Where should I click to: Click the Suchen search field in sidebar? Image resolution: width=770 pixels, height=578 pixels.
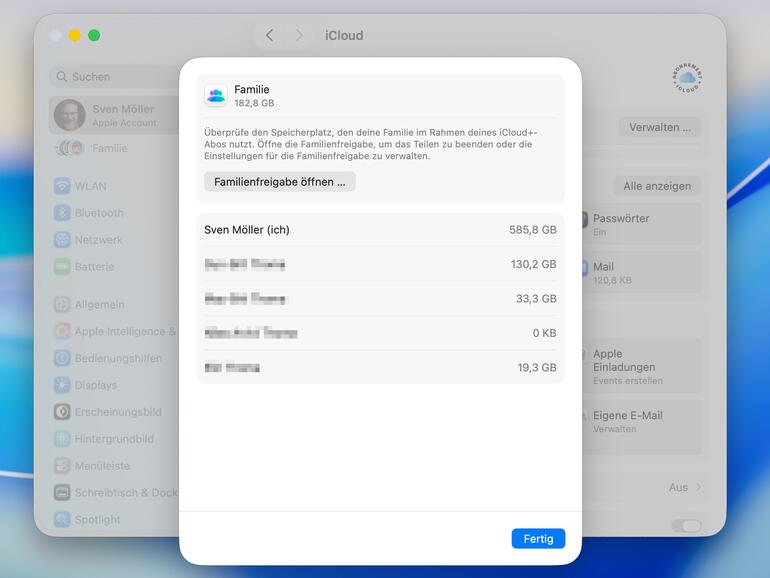(116, 77)
